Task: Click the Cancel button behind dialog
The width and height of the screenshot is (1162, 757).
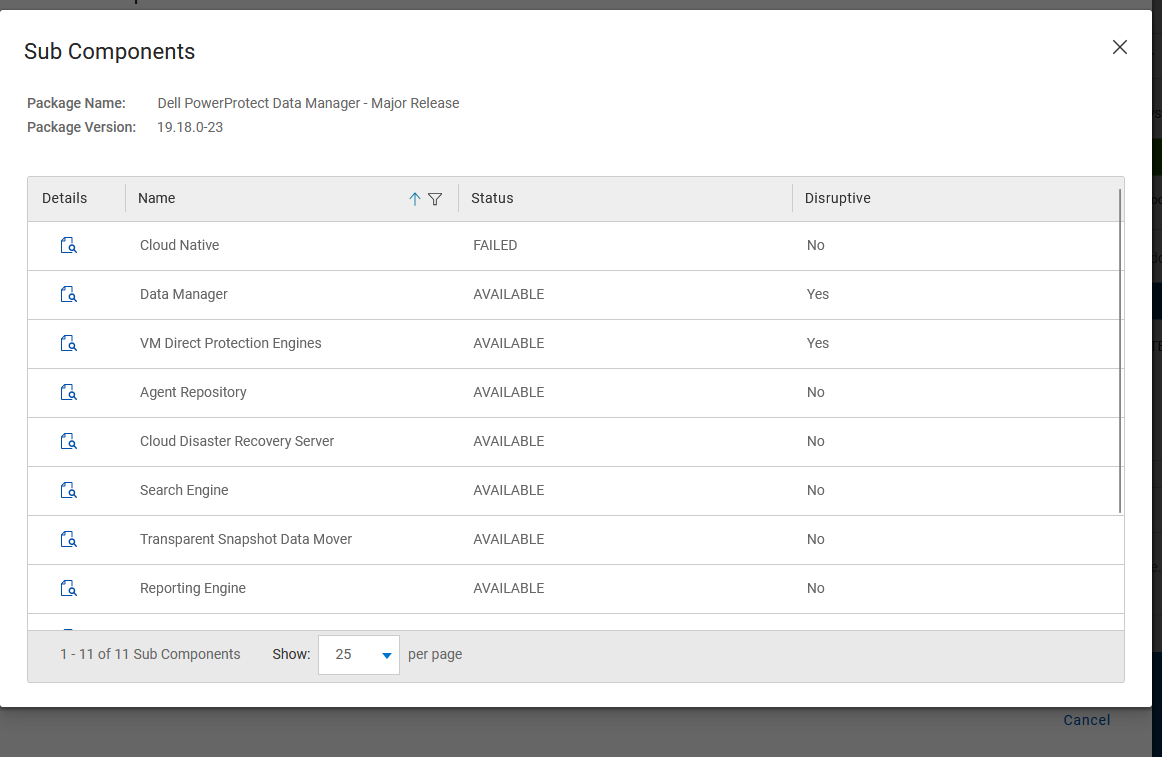Action: click(x=1086, y=720)
